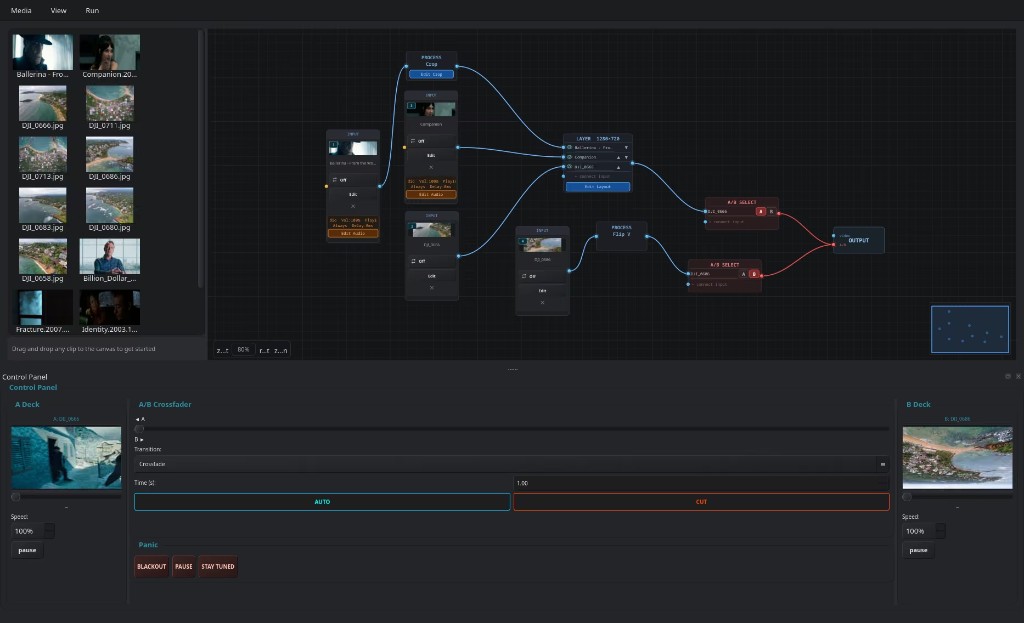Click the canvas minimap

coord(970,329)
